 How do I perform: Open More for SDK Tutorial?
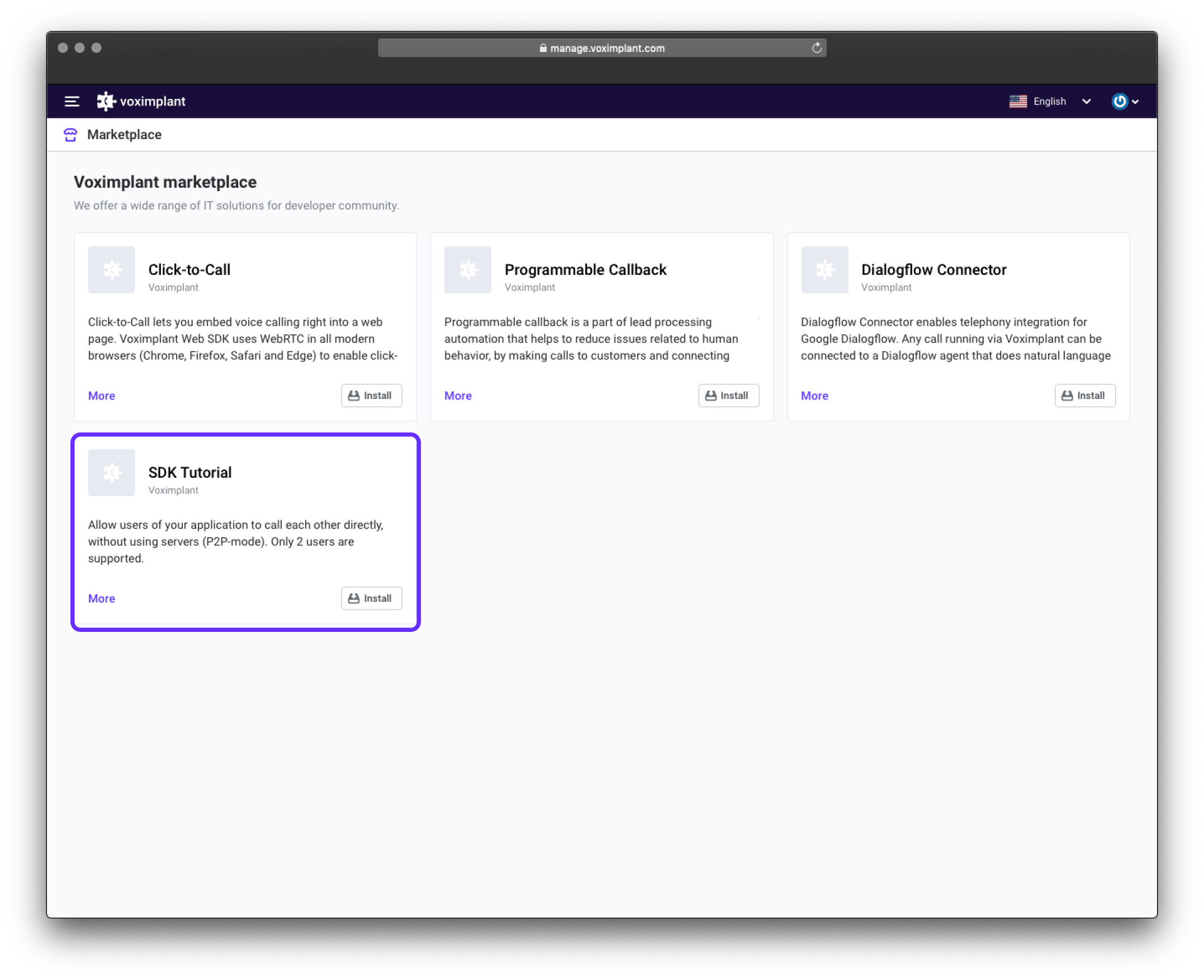tap(102, 598)
